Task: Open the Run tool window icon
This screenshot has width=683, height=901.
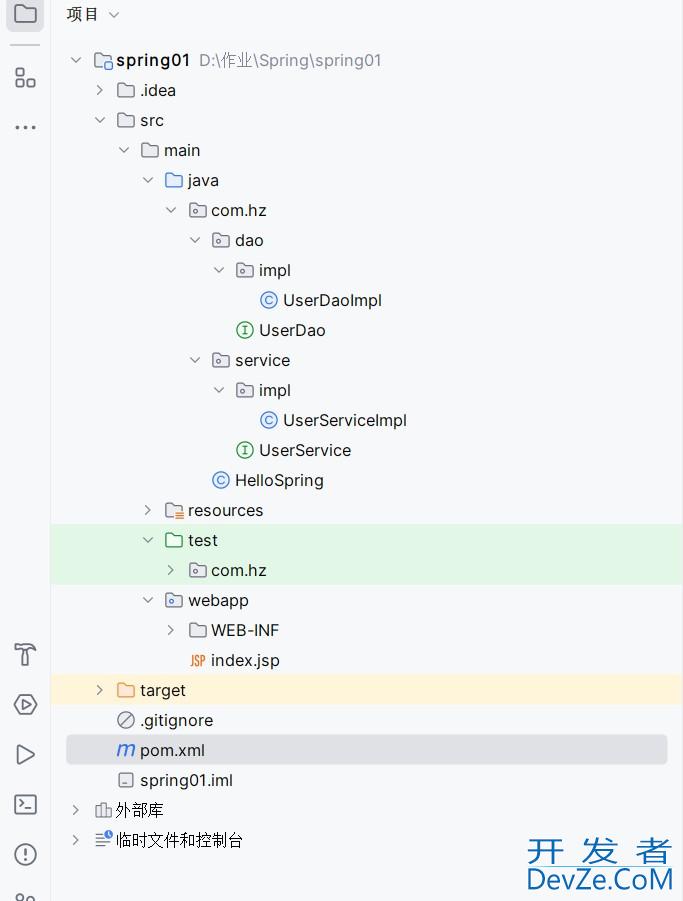Action: pyautogui.click(x=25, y=755)
